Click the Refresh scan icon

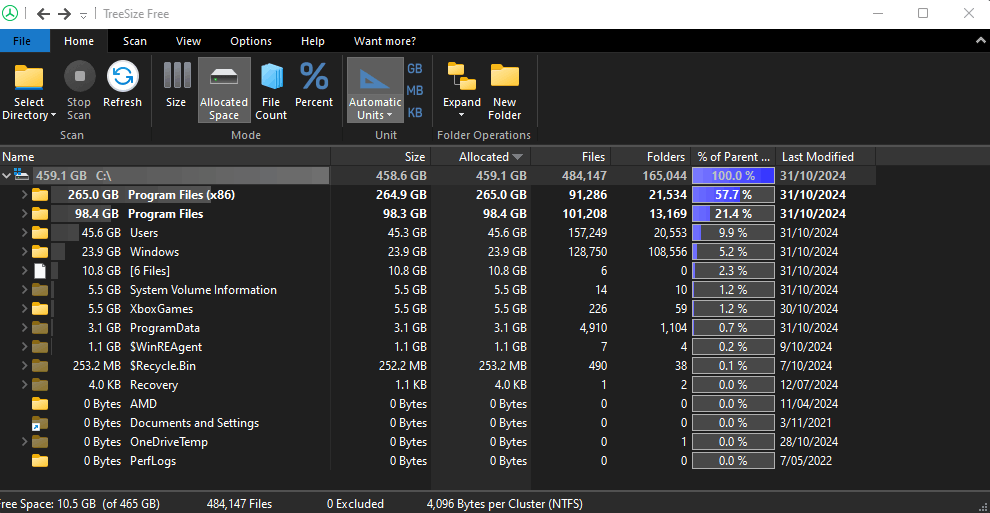122,76
